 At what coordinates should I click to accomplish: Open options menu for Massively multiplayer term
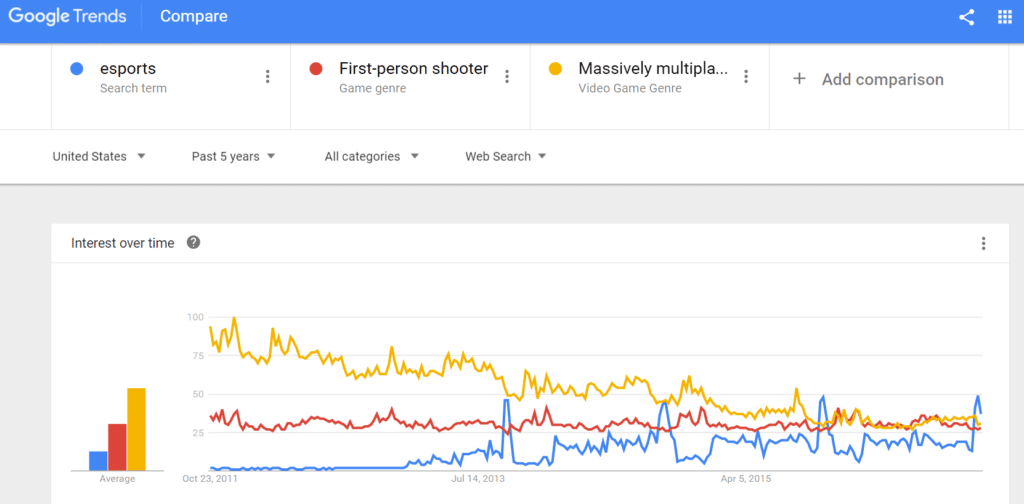[x=746, y=77]
